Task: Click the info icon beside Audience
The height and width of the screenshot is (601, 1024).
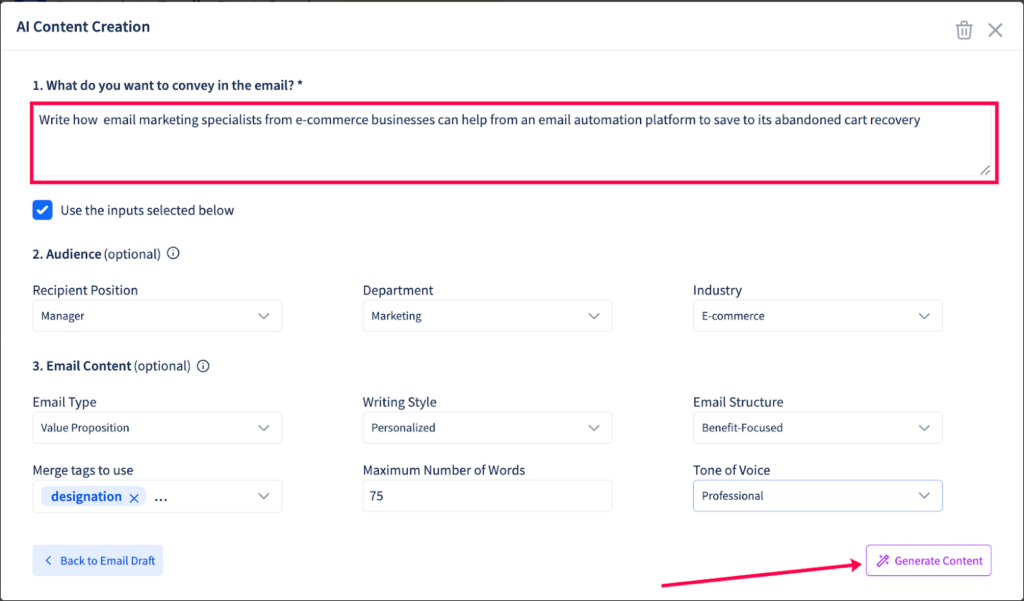Action: (x=172, y=254)
